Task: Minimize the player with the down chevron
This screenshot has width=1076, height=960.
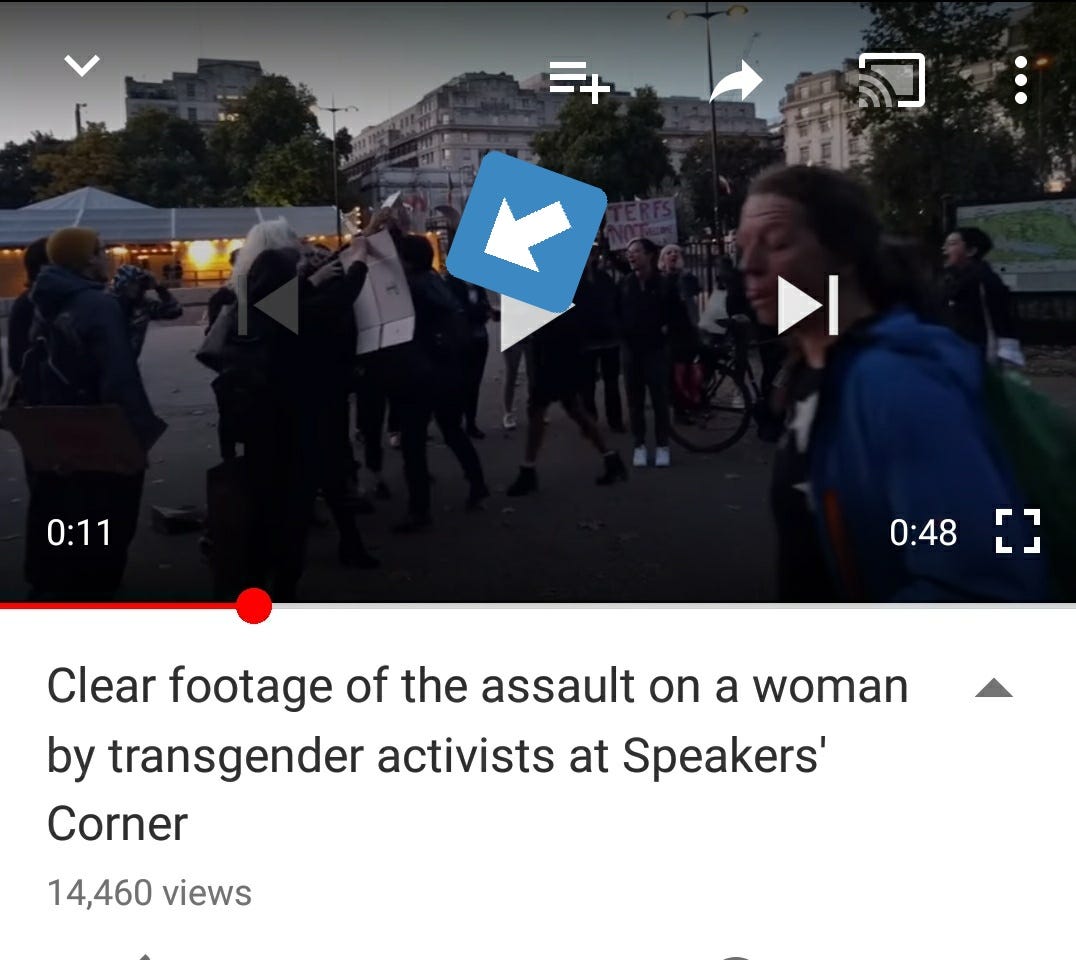Action: click(x=82, y=66)
